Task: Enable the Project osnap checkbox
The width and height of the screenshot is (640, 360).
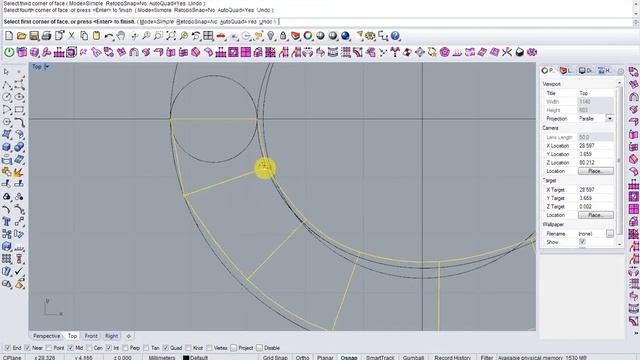Action: click(x=233, y=348)
